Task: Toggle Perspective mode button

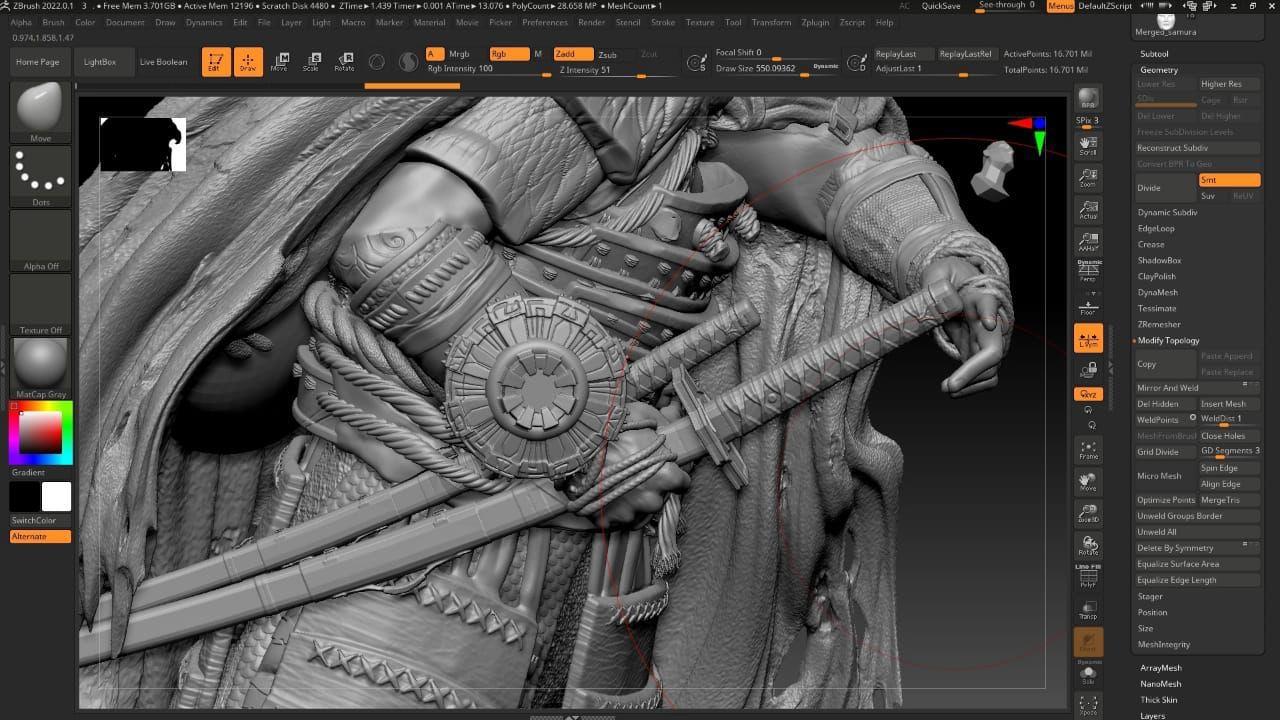Action: (x=1088, y=272)
